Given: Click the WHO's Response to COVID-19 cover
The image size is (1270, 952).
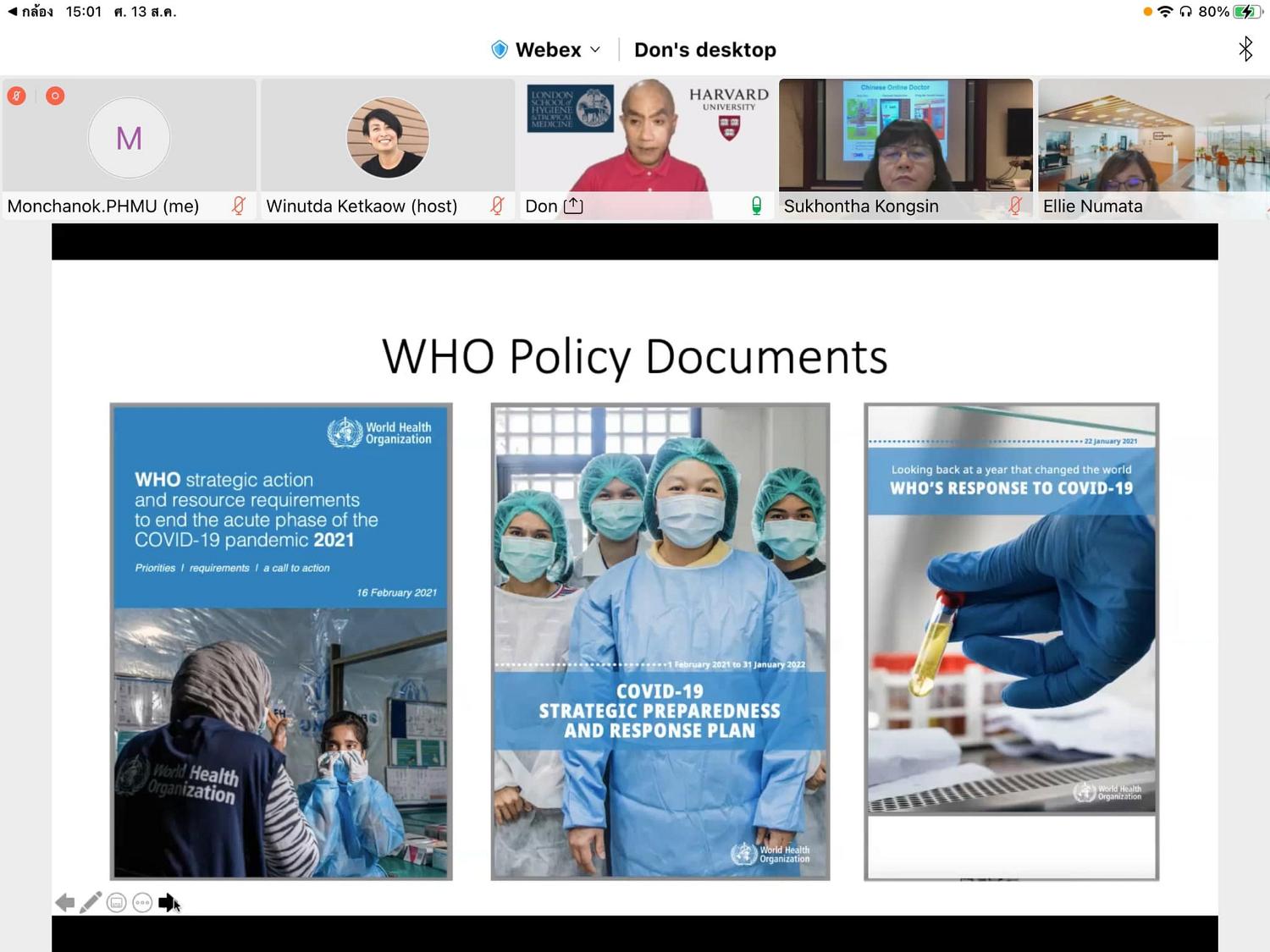Looking at the screenshot, I should pyautogui.click(x=1012, y=641).
